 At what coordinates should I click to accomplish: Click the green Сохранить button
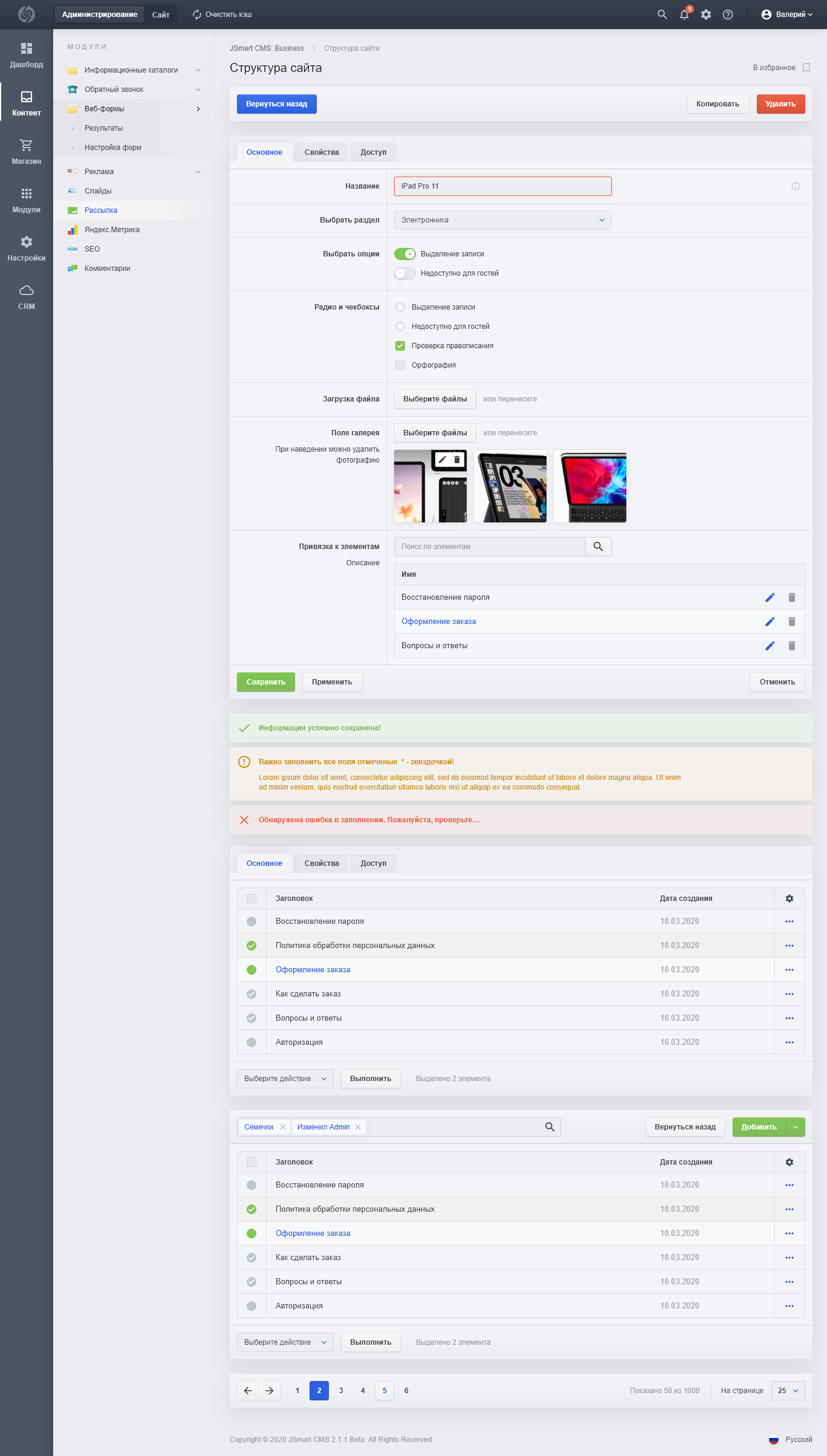pos(265,682)
